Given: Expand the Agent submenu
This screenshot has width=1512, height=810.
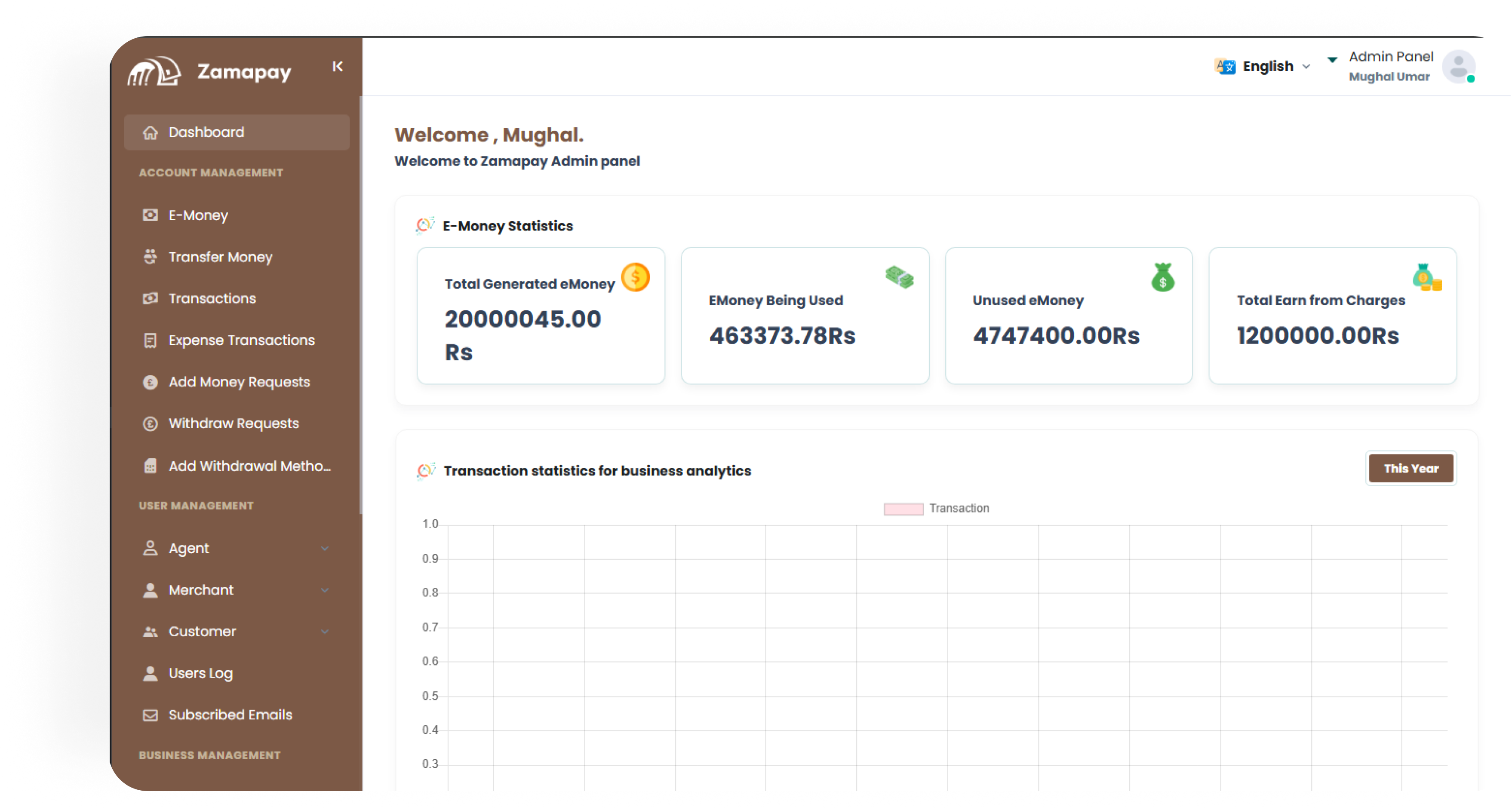Looking at the screenshot, I should coord(325,548).
